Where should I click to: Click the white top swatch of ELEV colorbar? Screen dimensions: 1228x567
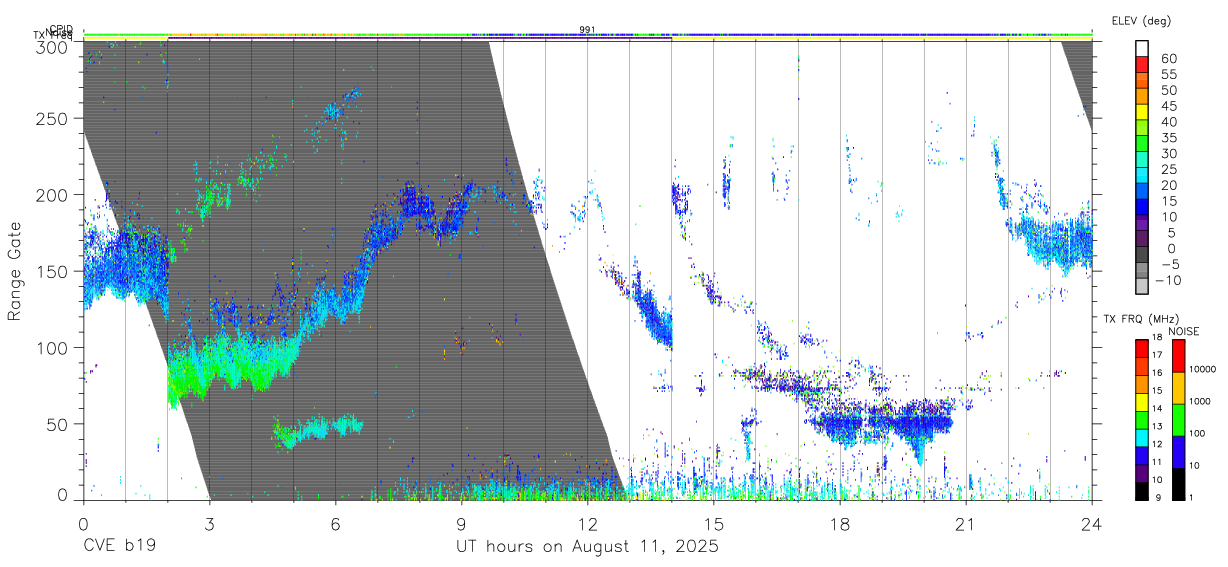pyautogui.click(x=1142, y=49)
